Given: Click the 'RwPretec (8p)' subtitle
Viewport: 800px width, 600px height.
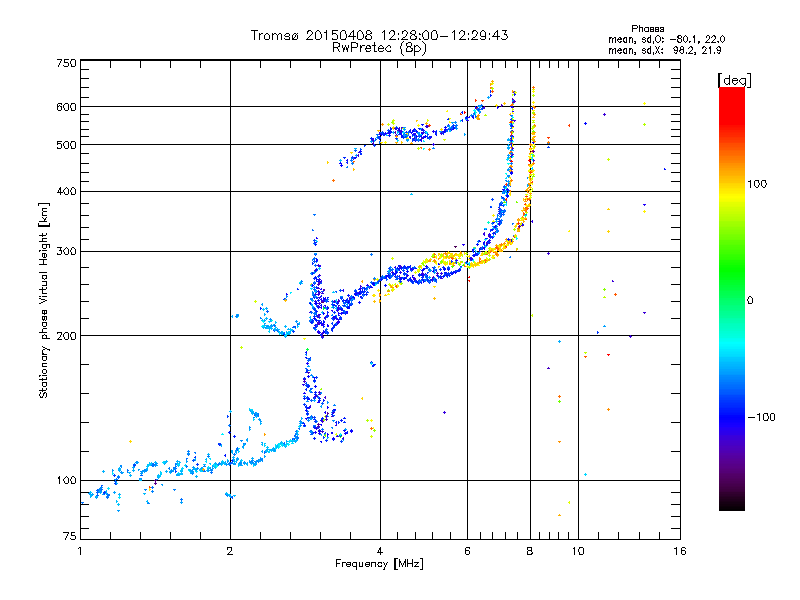Looking at the screenshot, I should pyautogui.click(x=379, y=48).
